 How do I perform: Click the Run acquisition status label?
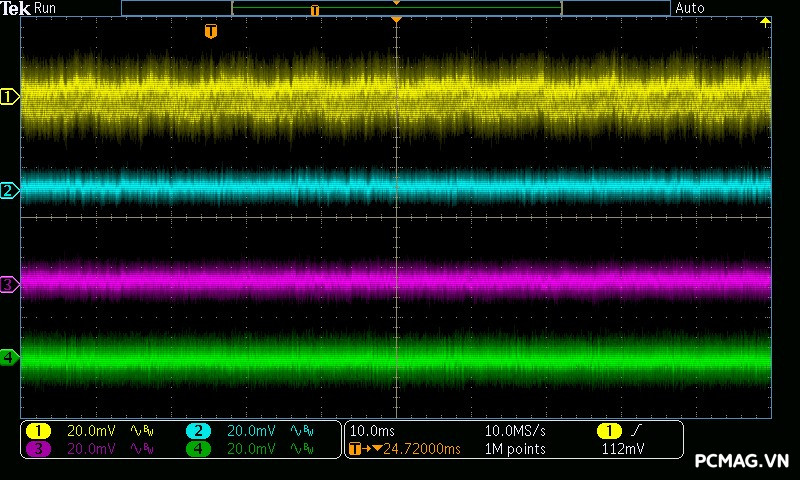coord(46,8)
